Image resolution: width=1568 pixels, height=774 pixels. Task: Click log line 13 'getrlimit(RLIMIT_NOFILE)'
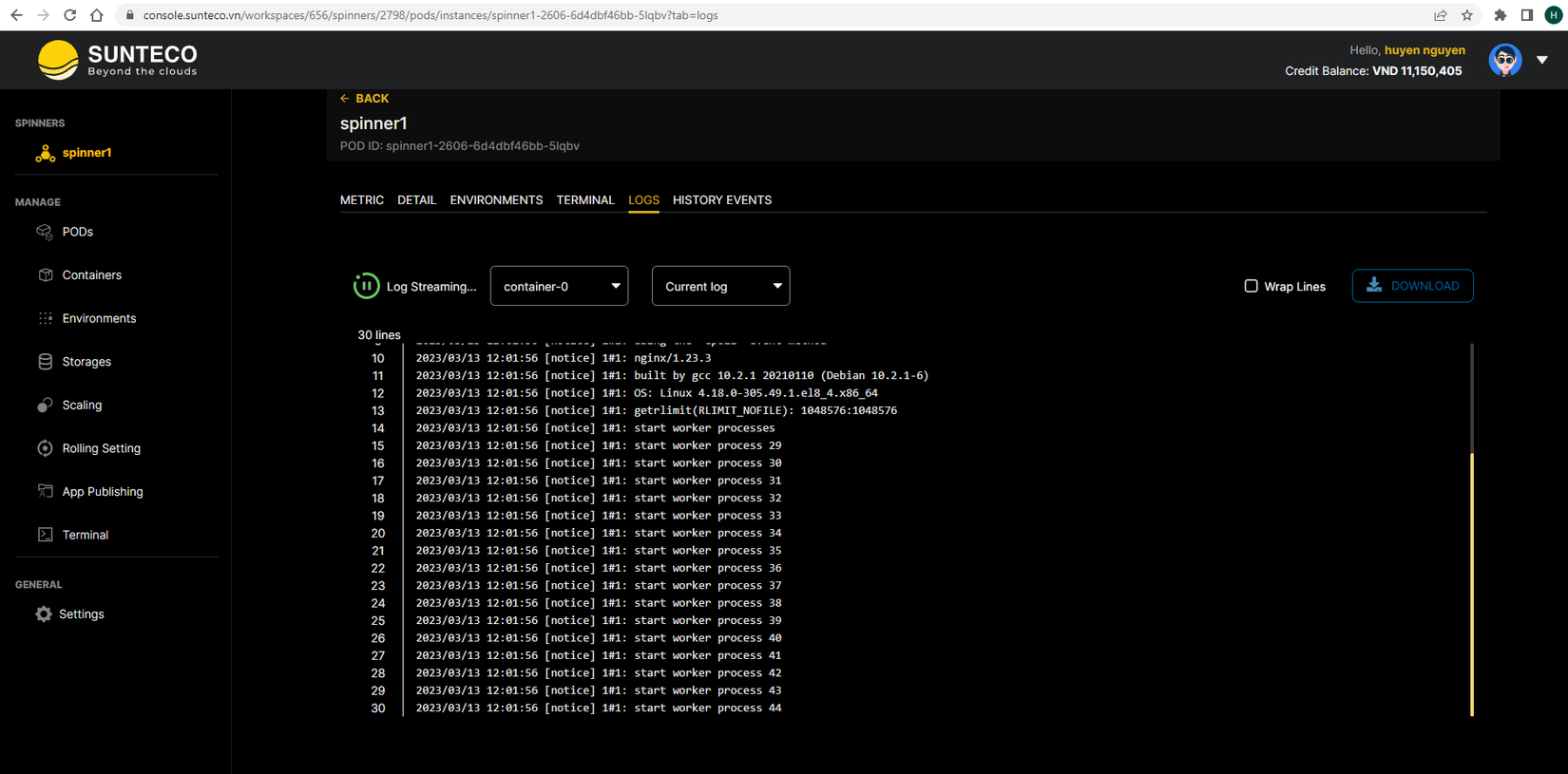click(656, 410)
